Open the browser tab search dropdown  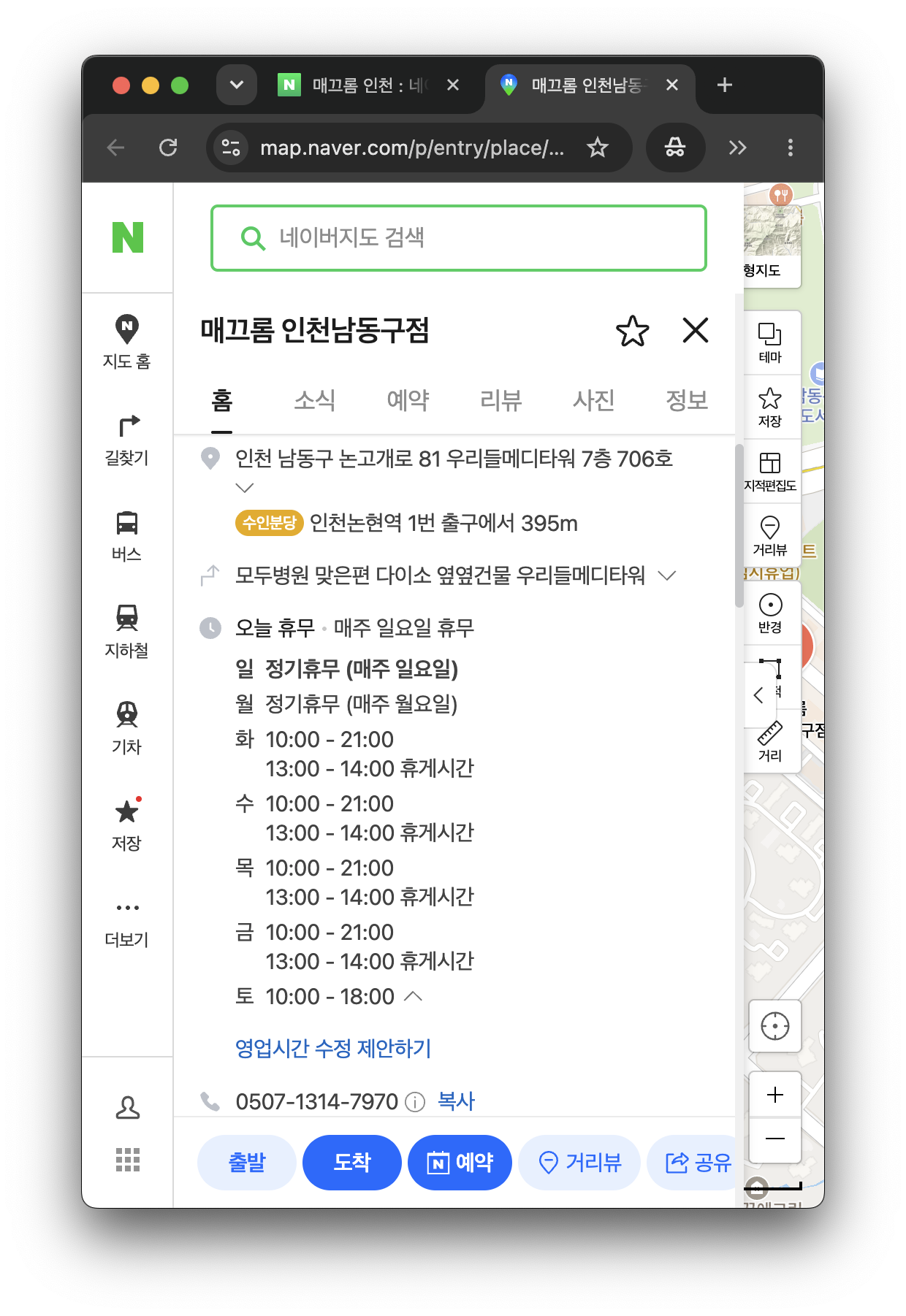point(237,85)
